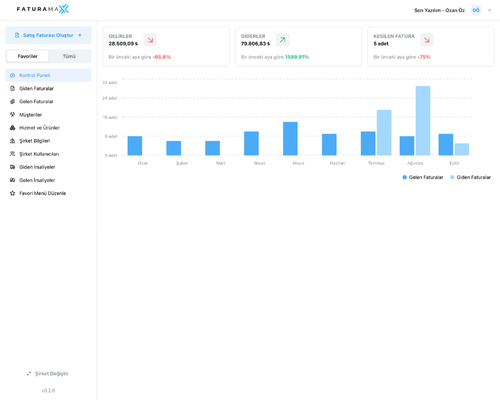This screenshot has height=400, width=500.
Task: Click the Ocak Gelen Faturalar bar
Action: pos(135,146)
